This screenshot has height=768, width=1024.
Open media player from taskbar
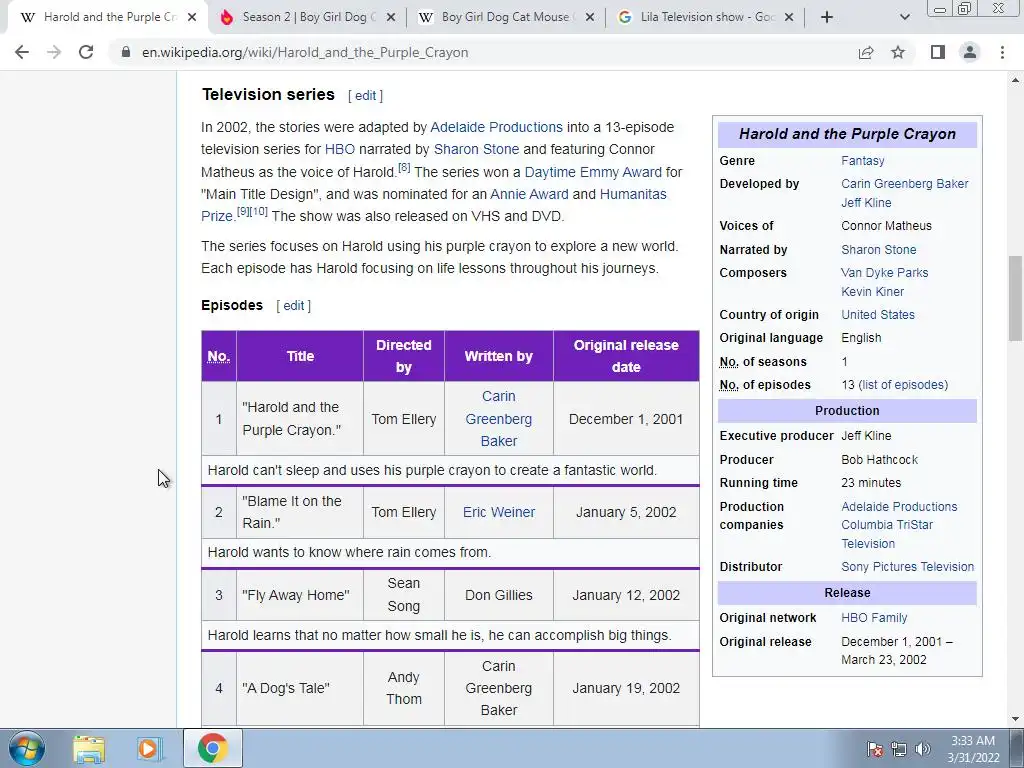pyautogui.click(x=150, y=749)
